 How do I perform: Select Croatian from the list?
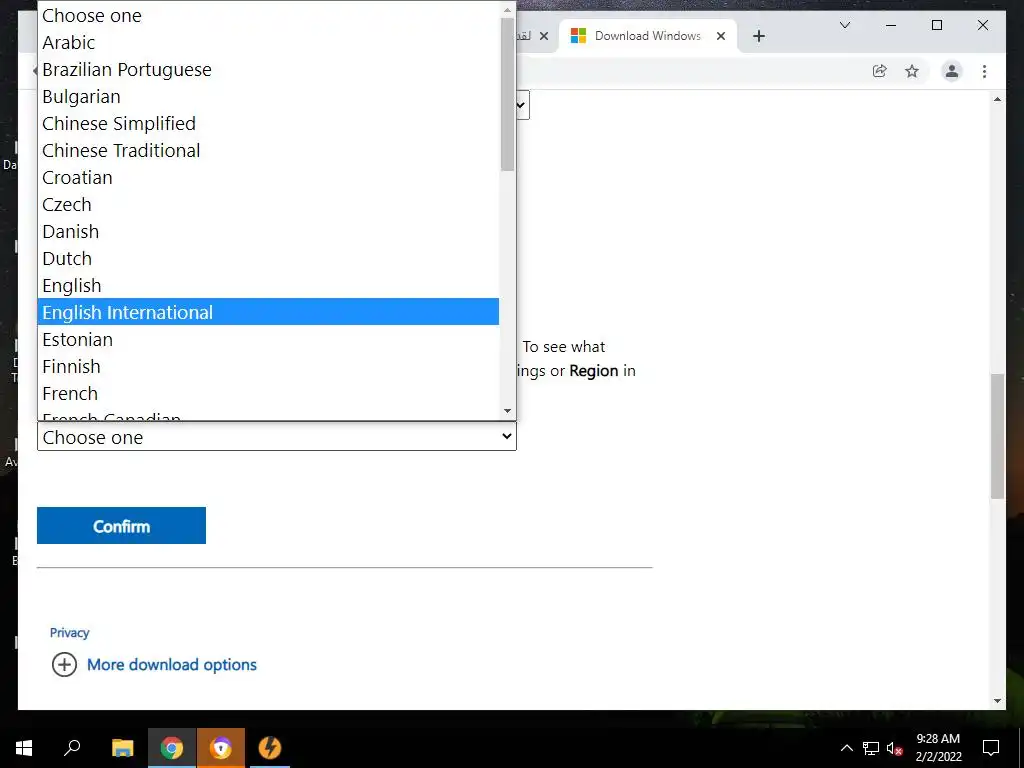[268, 178]
